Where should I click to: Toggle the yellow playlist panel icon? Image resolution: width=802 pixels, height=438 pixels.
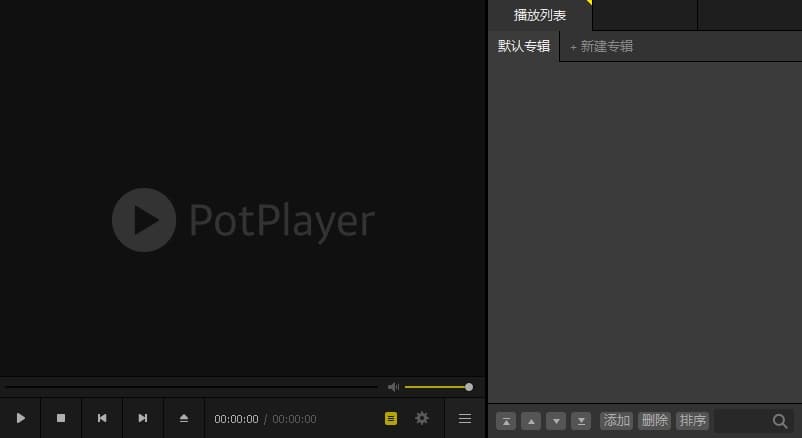391,419
